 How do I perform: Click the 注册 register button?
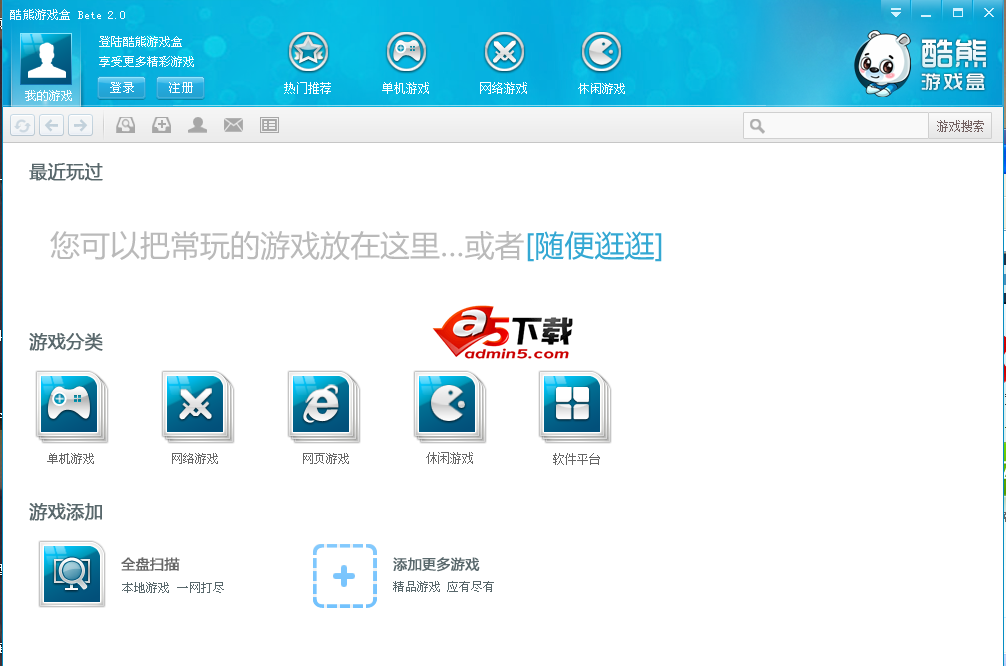(180, 88)
